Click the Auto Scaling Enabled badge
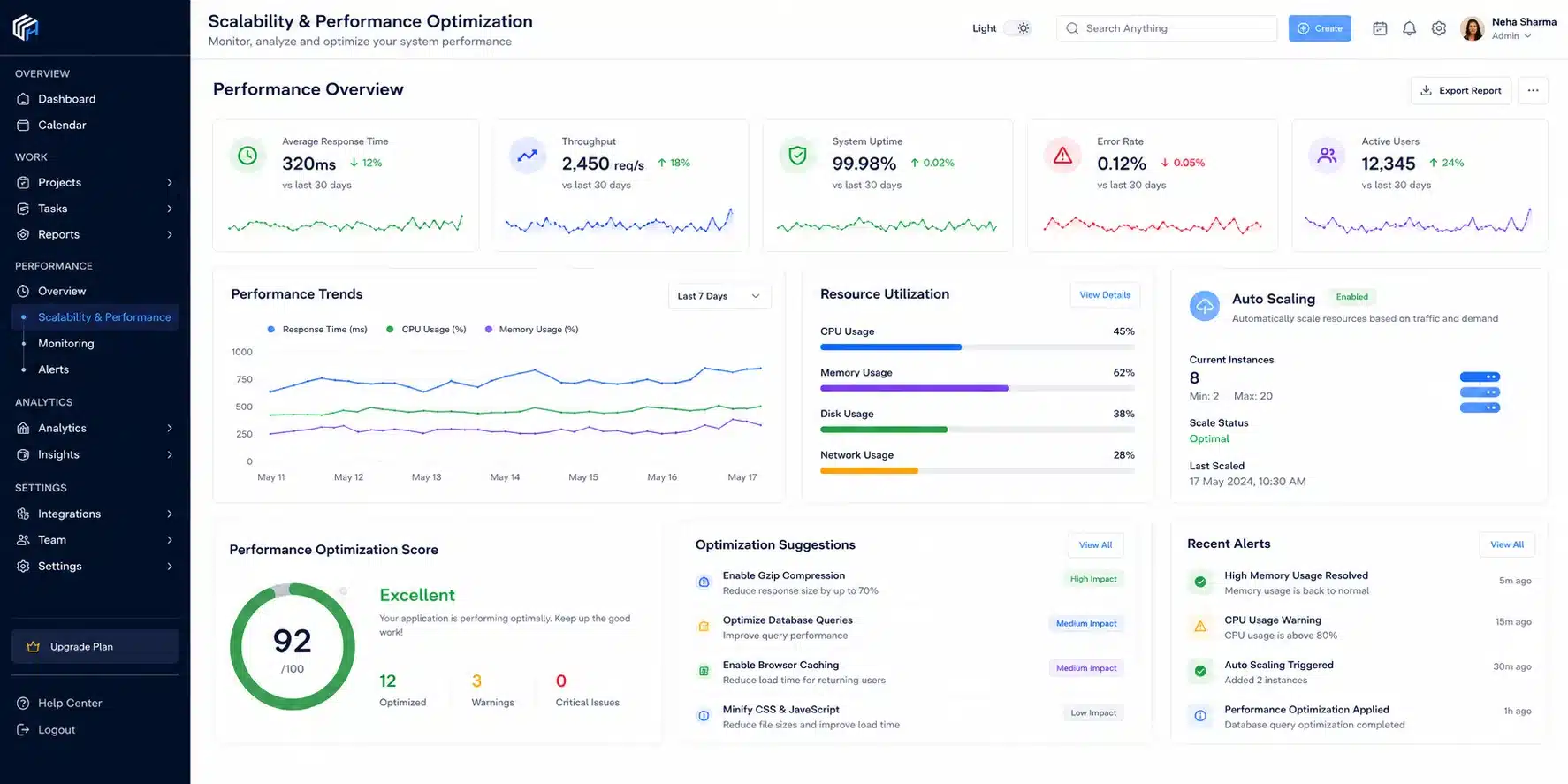Screen dimensions: 1568x784 pos(1351,297)
